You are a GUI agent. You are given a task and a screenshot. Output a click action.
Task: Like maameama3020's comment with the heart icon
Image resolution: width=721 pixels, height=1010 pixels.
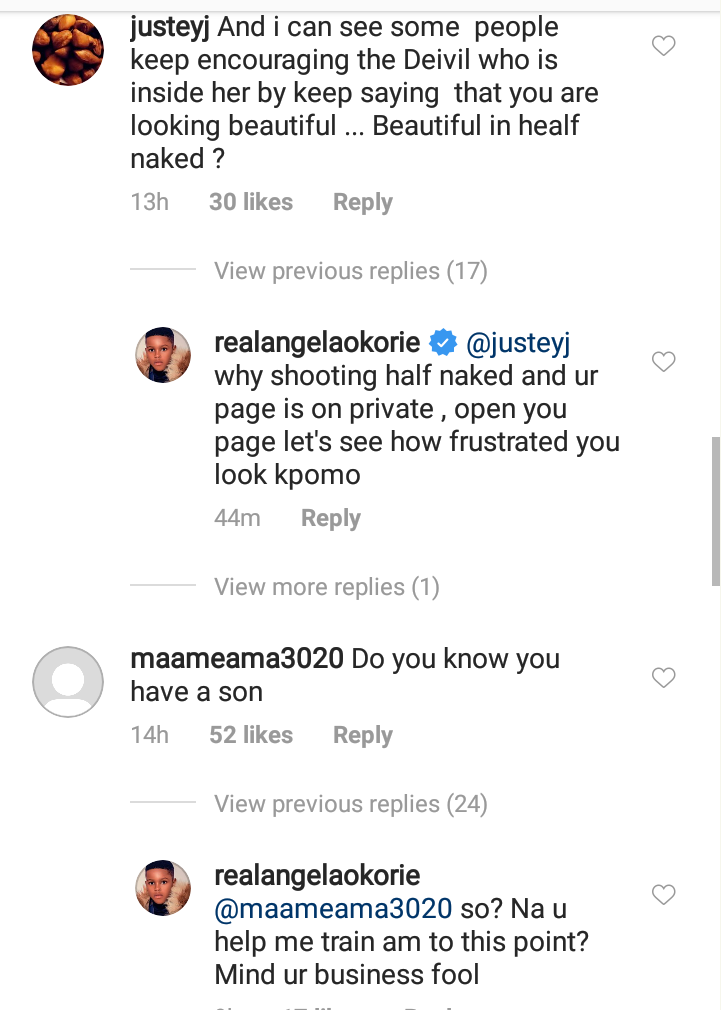click(x=663, y=678)
